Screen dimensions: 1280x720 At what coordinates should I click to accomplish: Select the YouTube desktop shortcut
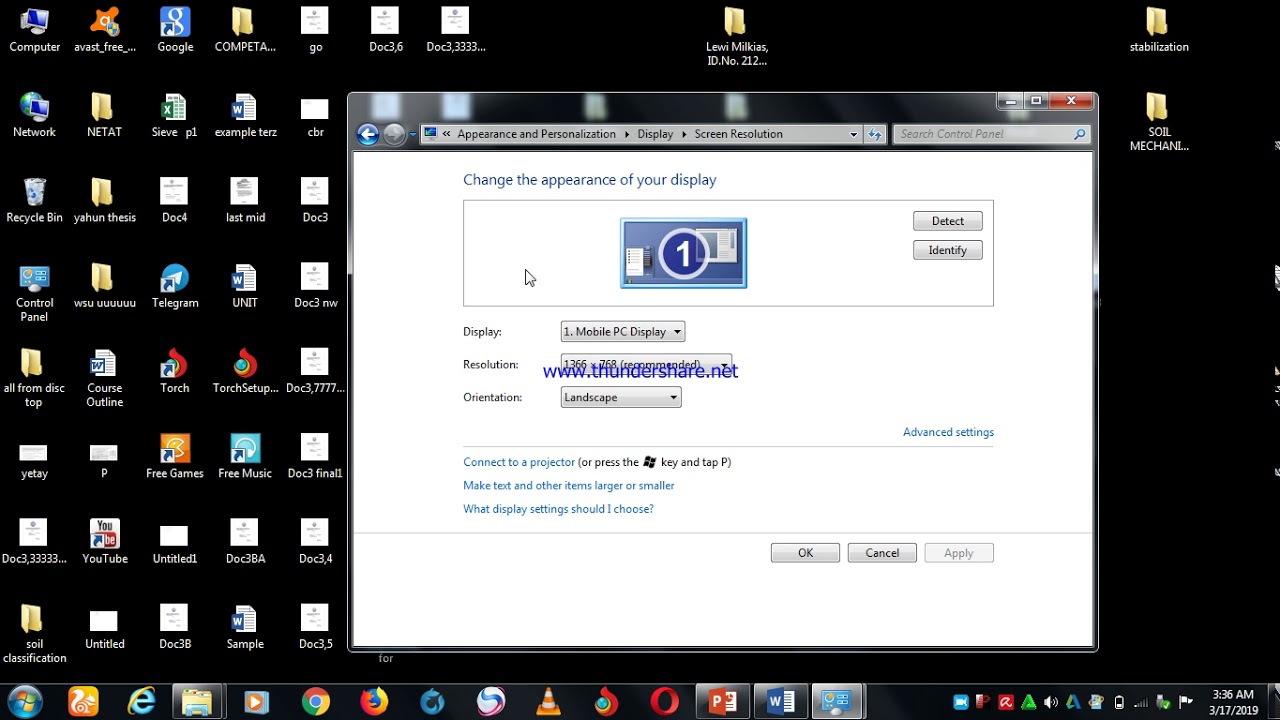pos(105,542)
